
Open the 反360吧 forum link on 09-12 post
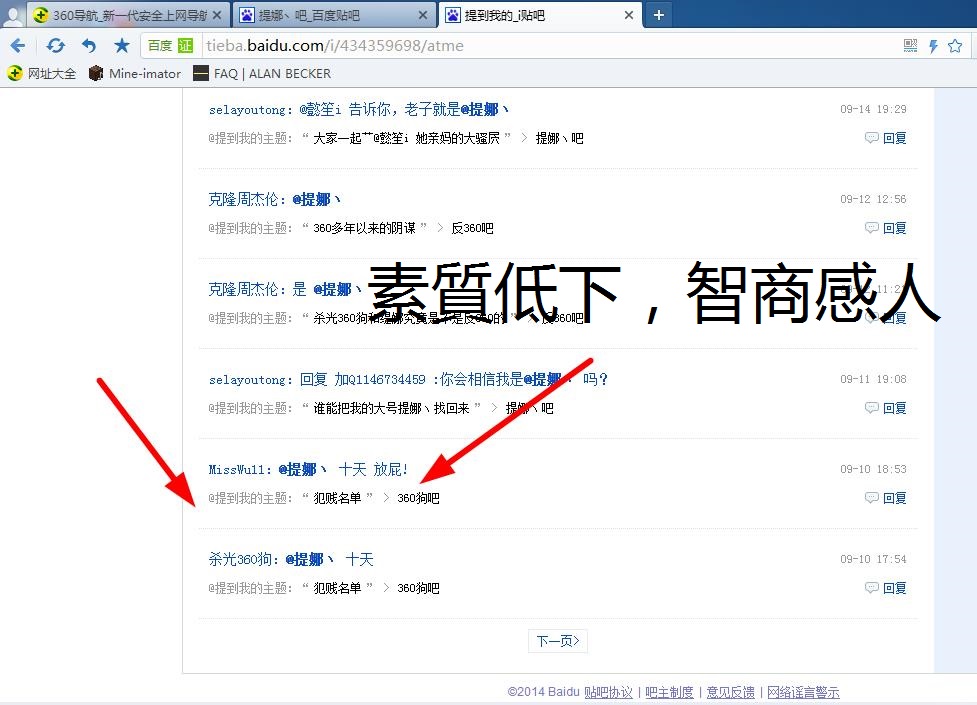pyautogui.click(x=472, y=228)
